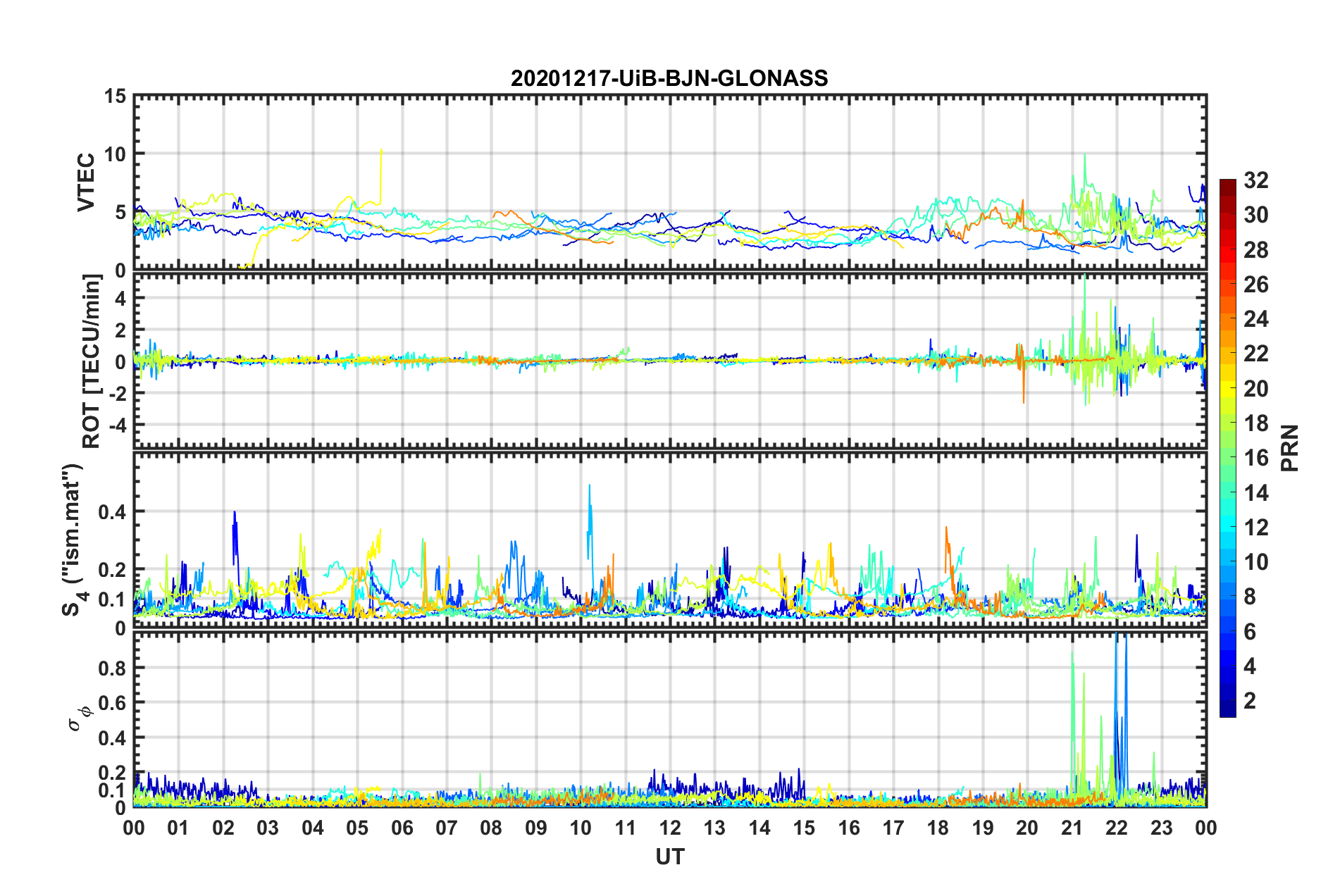Select the UT x-axis label
This screenshot has height=896, width=1340.
670,857
